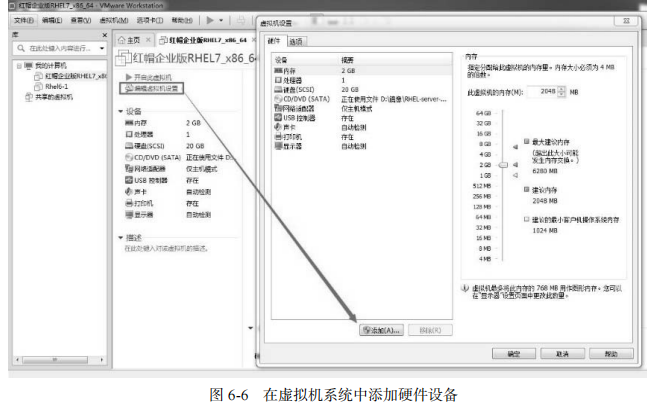The height and width of the screenshot is (406, 647).
Task: Open the 帮助(H) menu
Action: pos(182,20)
